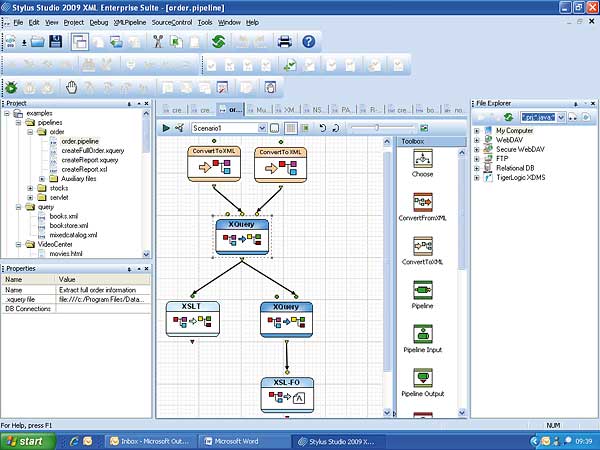This screenshot has height=450, width=600.
Task: Click the green refresh icon in File Explorer
Action: click(508, 117)
